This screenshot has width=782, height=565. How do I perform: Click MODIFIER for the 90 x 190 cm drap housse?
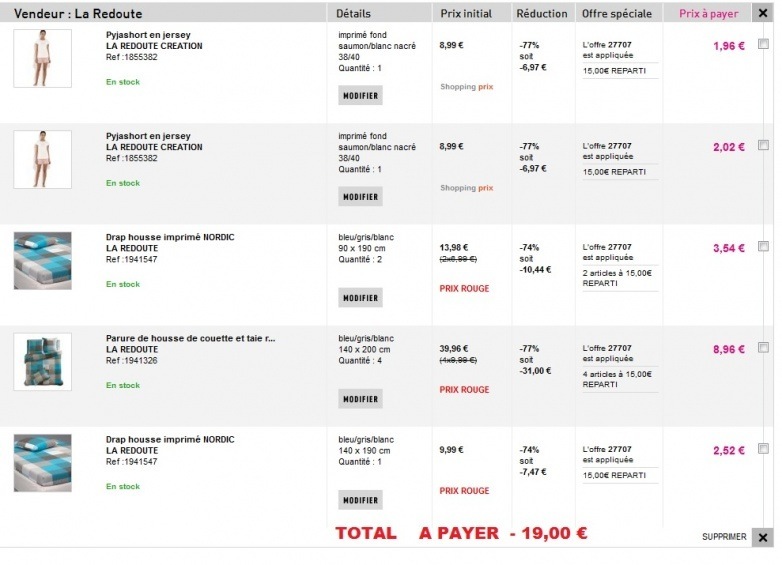pos(360,298)
